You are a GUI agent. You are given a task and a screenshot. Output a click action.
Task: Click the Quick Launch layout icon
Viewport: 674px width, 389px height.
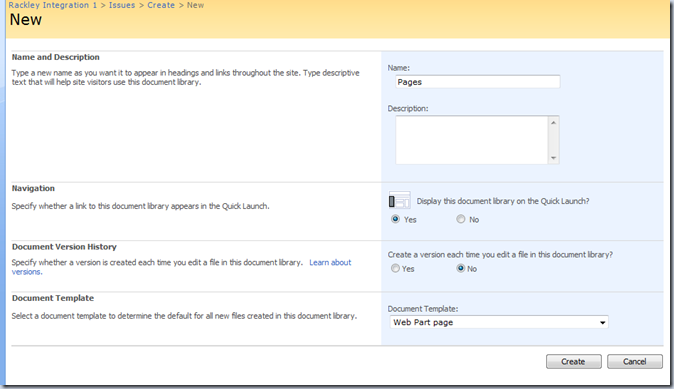tap(399, 200)
